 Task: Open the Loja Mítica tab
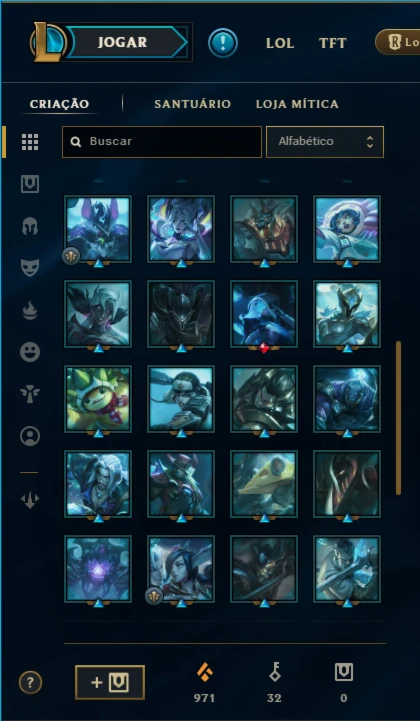point(297,104)
